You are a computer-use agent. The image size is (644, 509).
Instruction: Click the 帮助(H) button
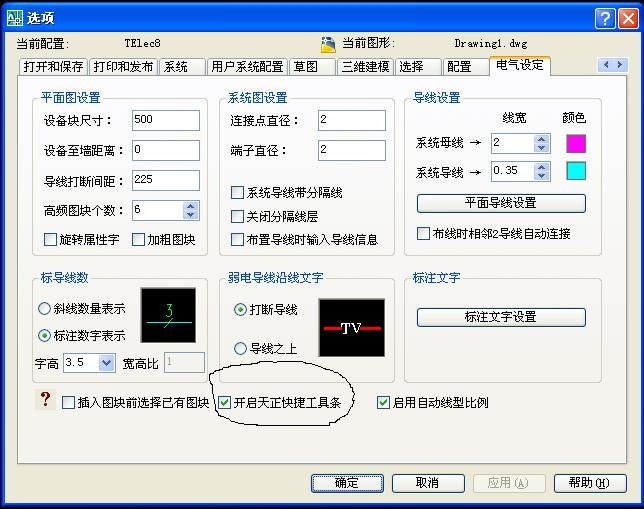(x=590, y=483)
